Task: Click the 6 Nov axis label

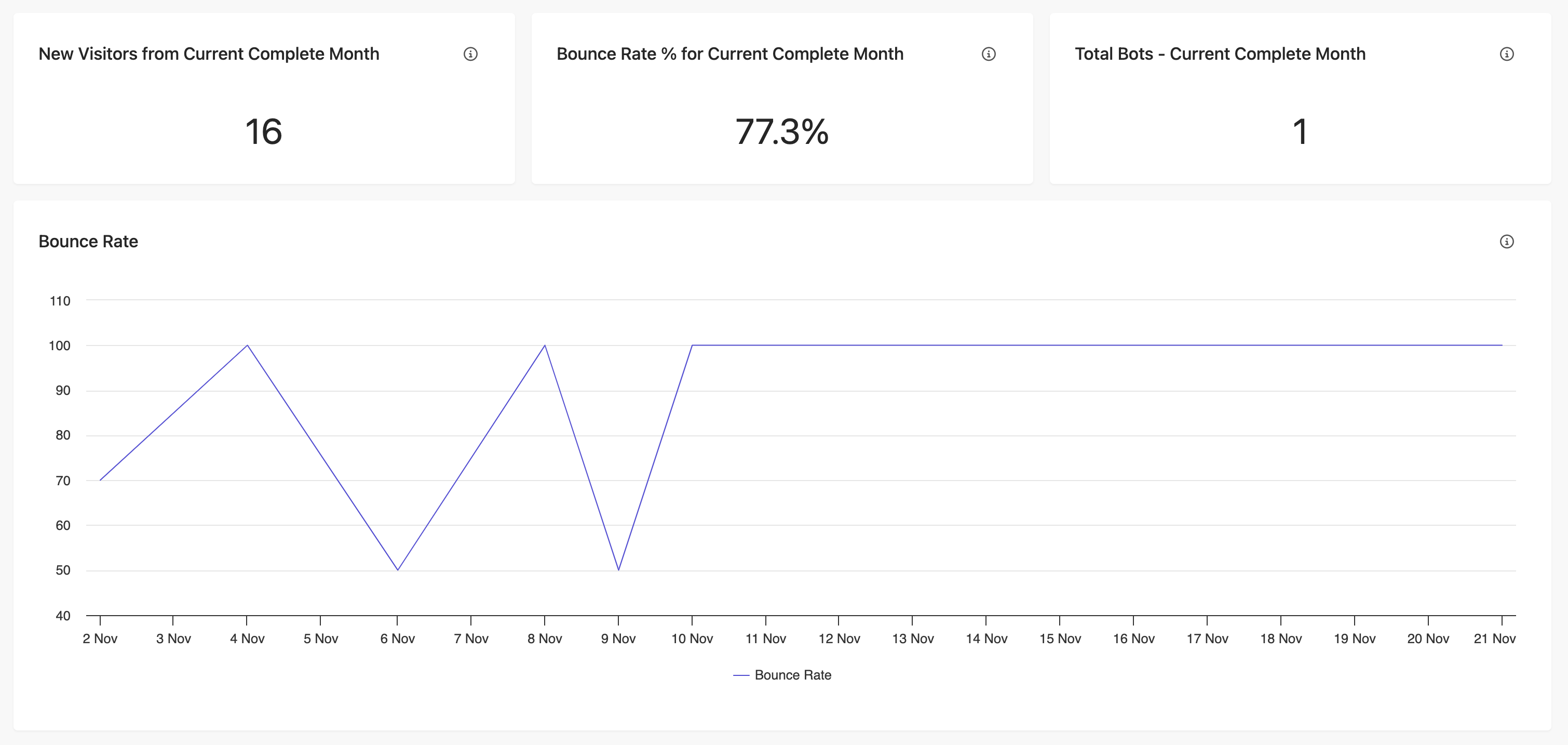Action: (398, 638)
